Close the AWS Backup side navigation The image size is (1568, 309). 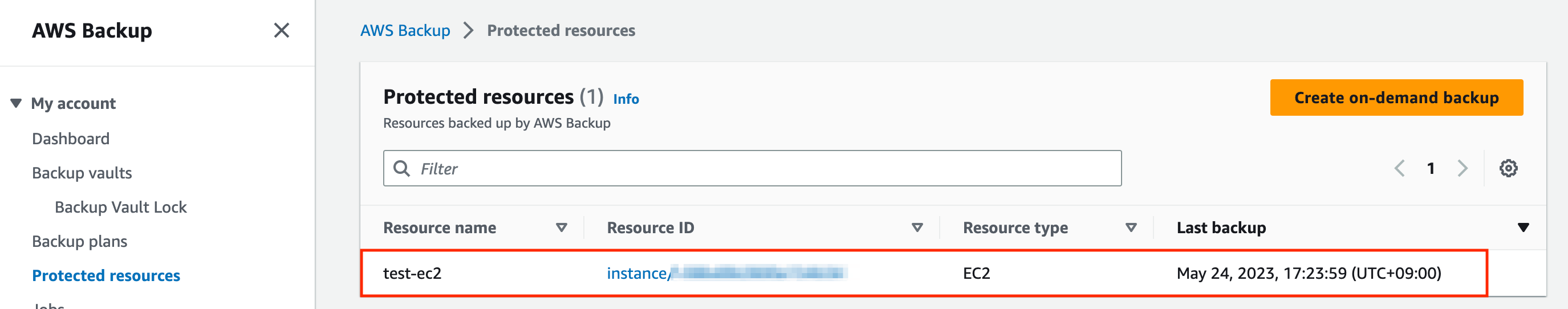tap(281, 30)
